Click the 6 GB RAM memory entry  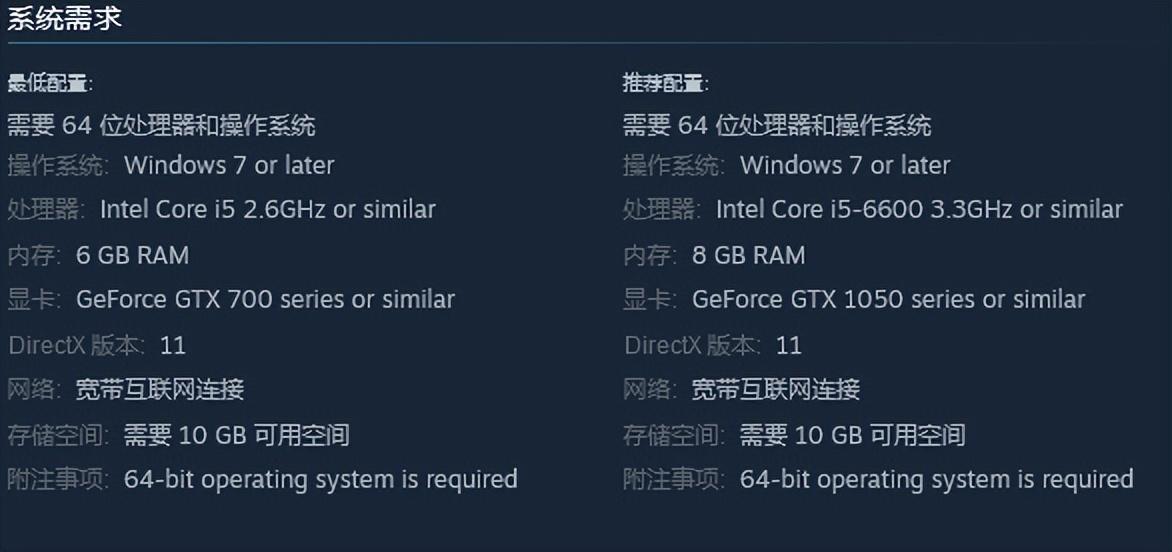click(x=133, y=255)
